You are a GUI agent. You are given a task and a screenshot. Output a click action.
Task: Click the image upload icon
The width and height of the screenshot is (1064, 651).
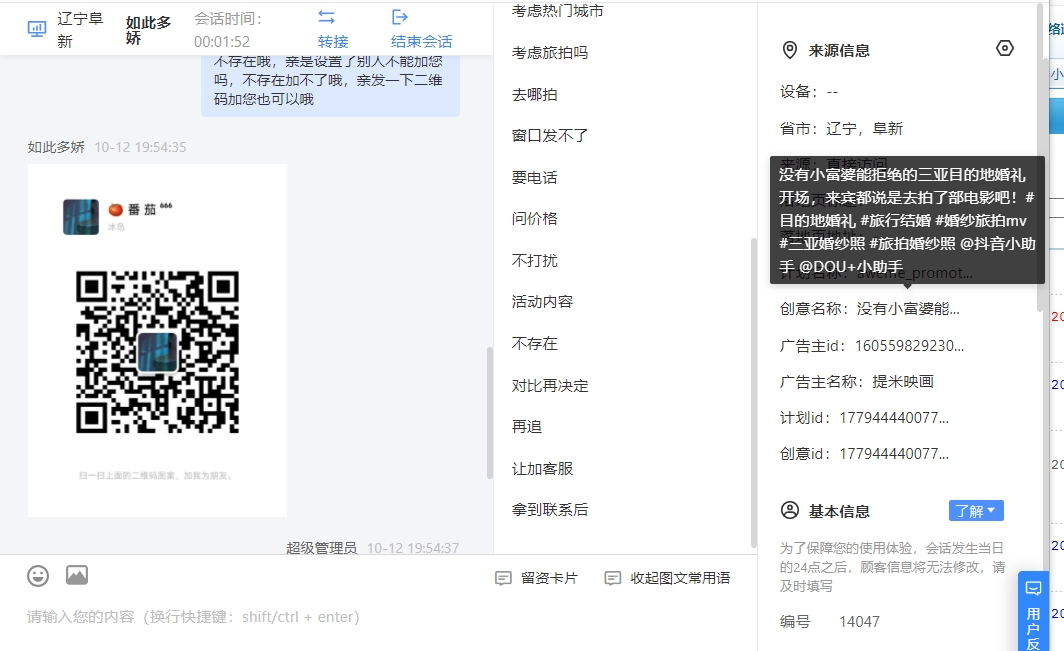click(x=77, y=575)
